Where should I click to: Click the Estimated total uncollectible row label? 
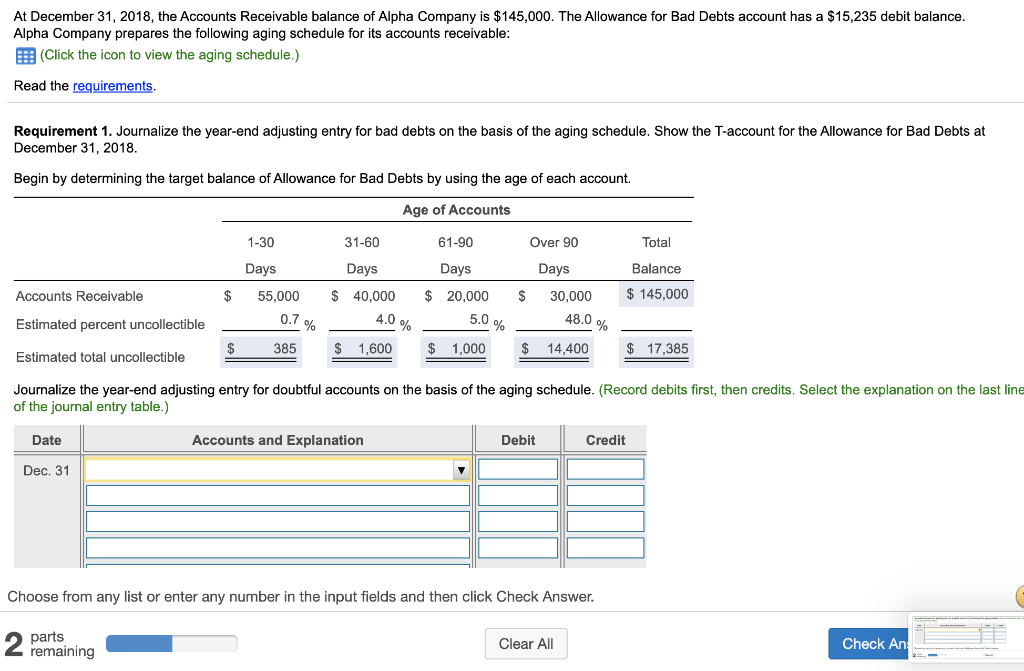click(101, 357)
